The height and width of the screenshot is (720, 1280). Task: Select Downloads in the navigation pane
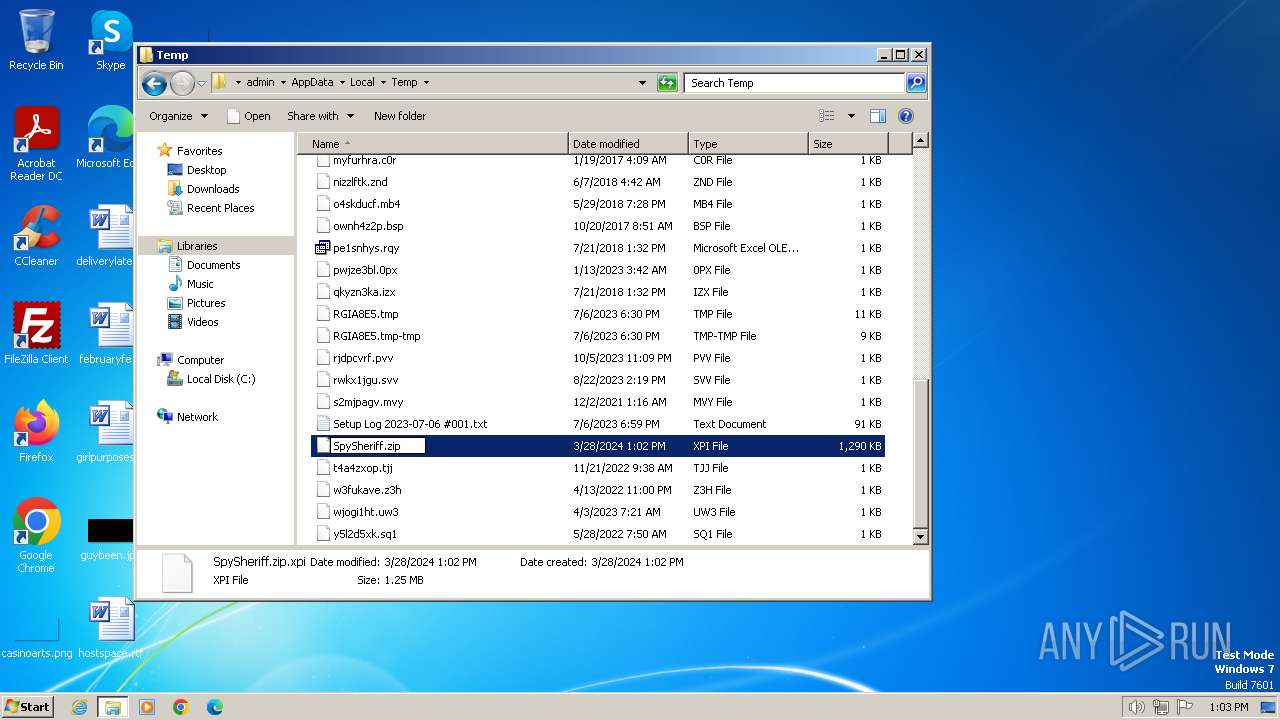[x=213, y=189]
